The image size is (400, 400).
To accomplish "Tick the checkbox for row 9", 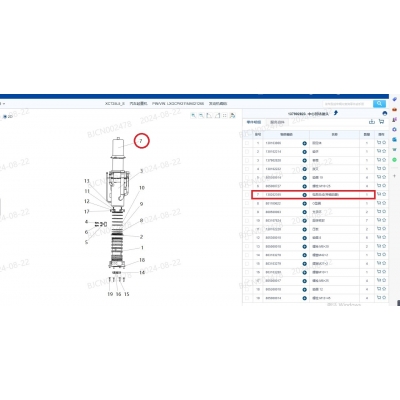I will click(x=247, y=212).
